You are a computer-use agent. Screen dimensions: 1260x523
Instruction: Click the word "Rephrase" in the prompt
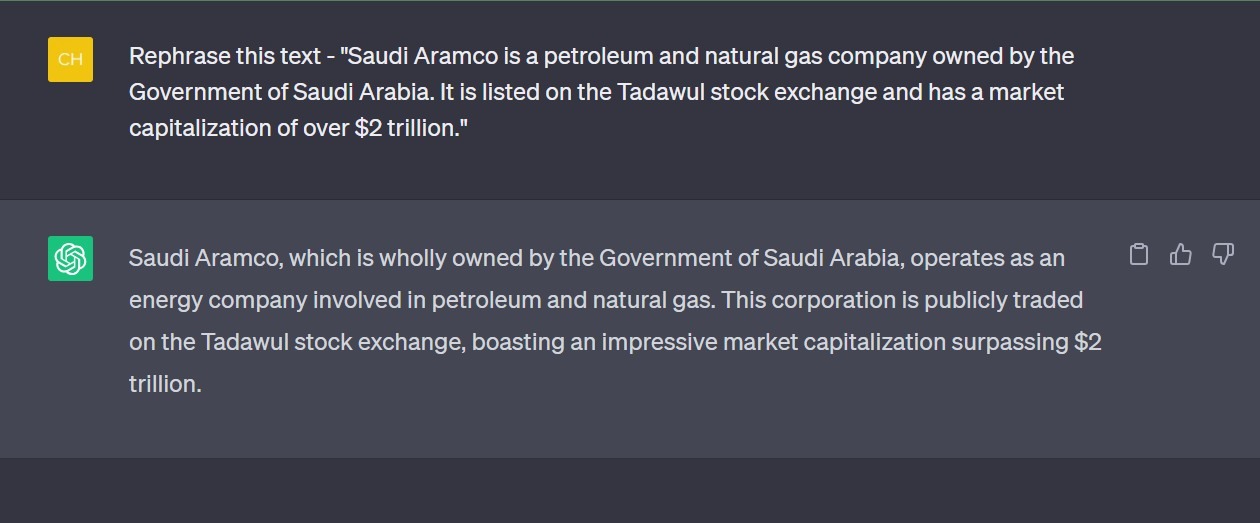tap(174, 56)
